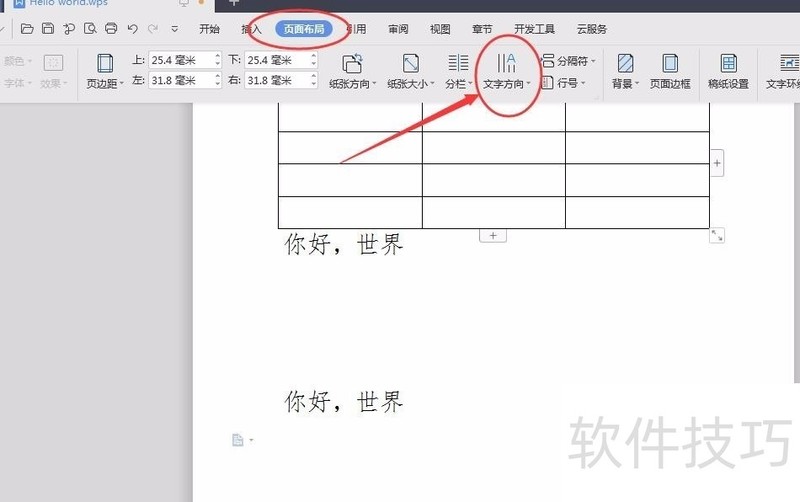Click the 文字环绕 text wrap icon
Screen dimensions: 800x502
789,64
